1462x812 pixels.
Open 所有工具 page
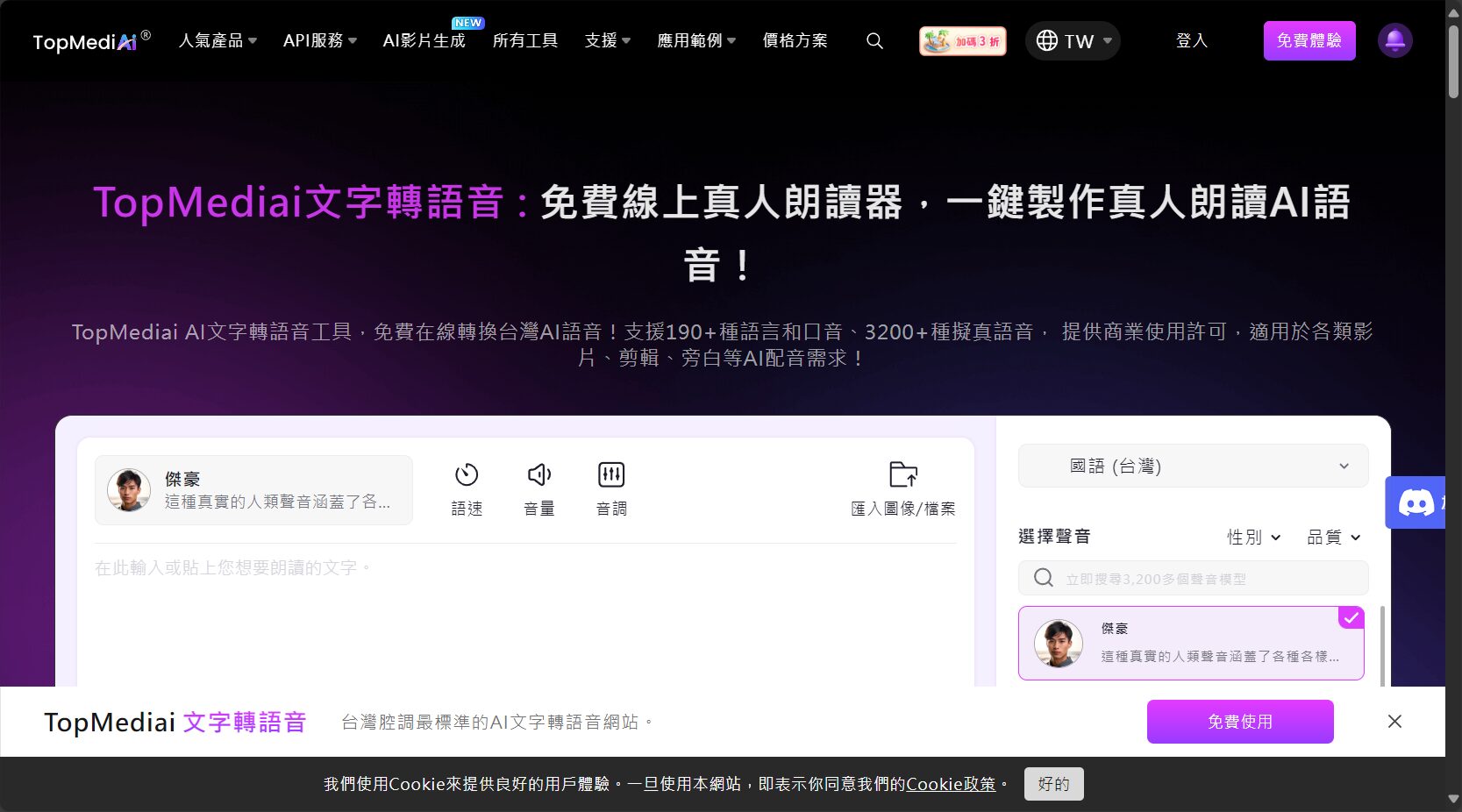tap(525, 40)
